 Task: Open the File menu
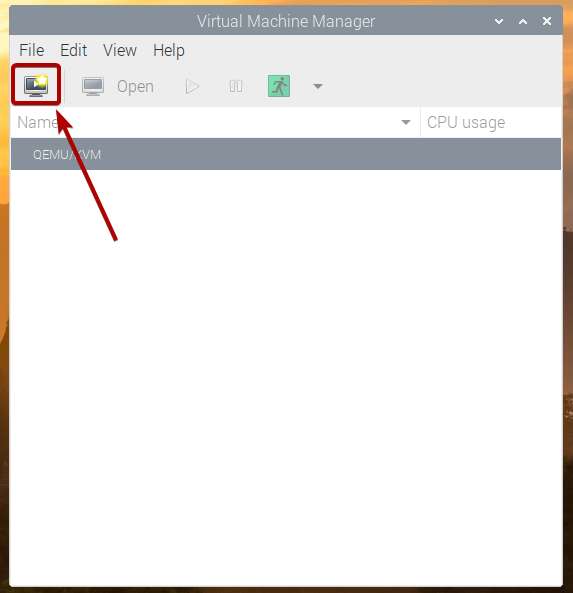coord(32,50)
